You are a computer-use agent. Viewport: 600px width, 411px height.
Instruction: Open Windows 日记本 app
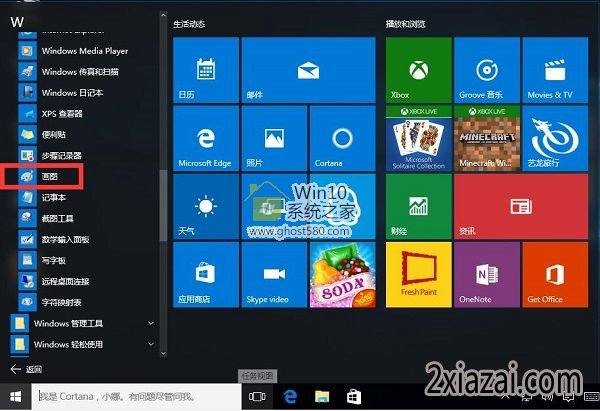pos(84,93)
